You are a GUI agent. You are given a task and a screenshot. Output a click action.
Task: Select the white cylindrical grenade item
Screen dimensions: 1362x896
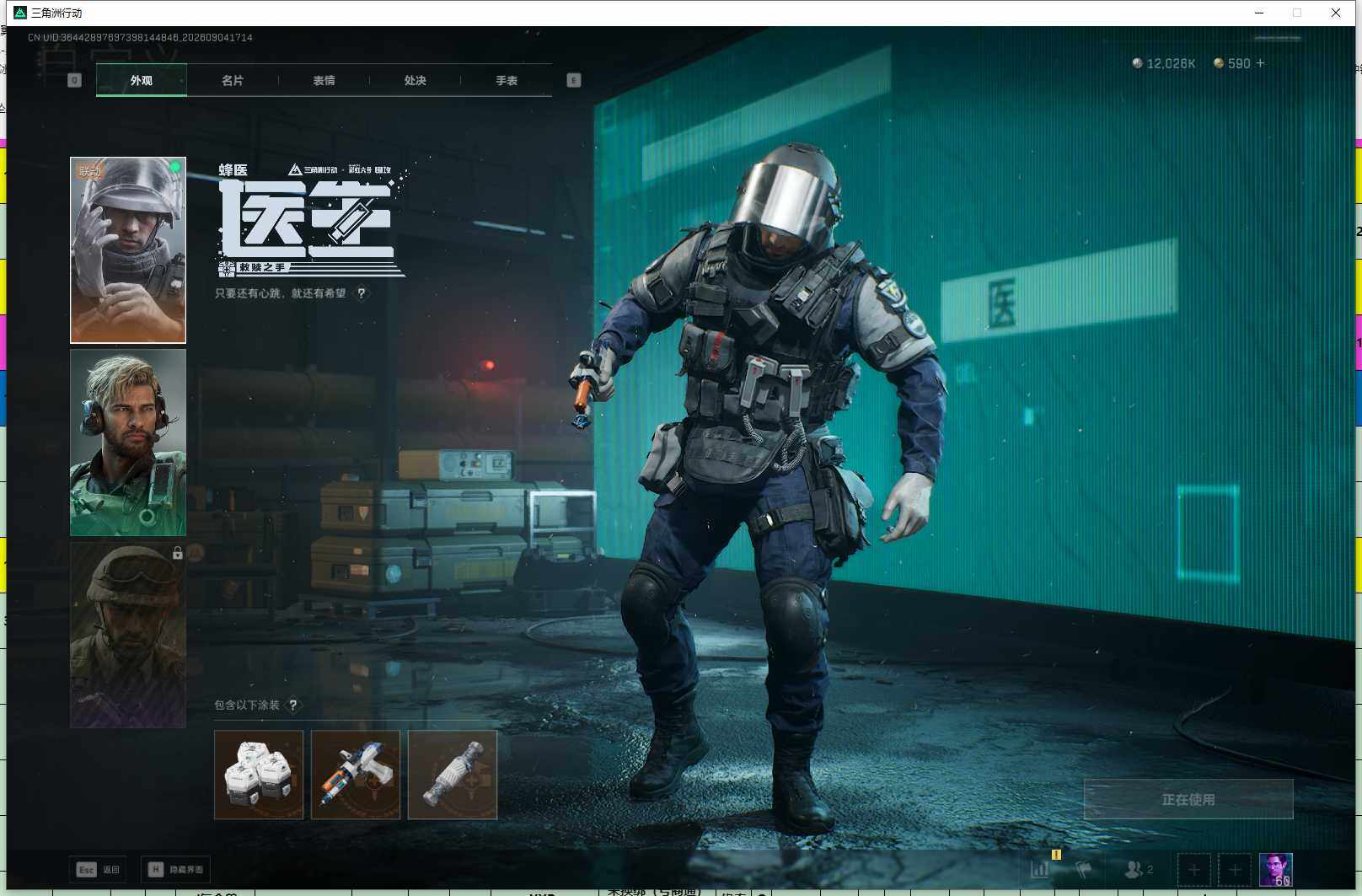tap(453, 775)
